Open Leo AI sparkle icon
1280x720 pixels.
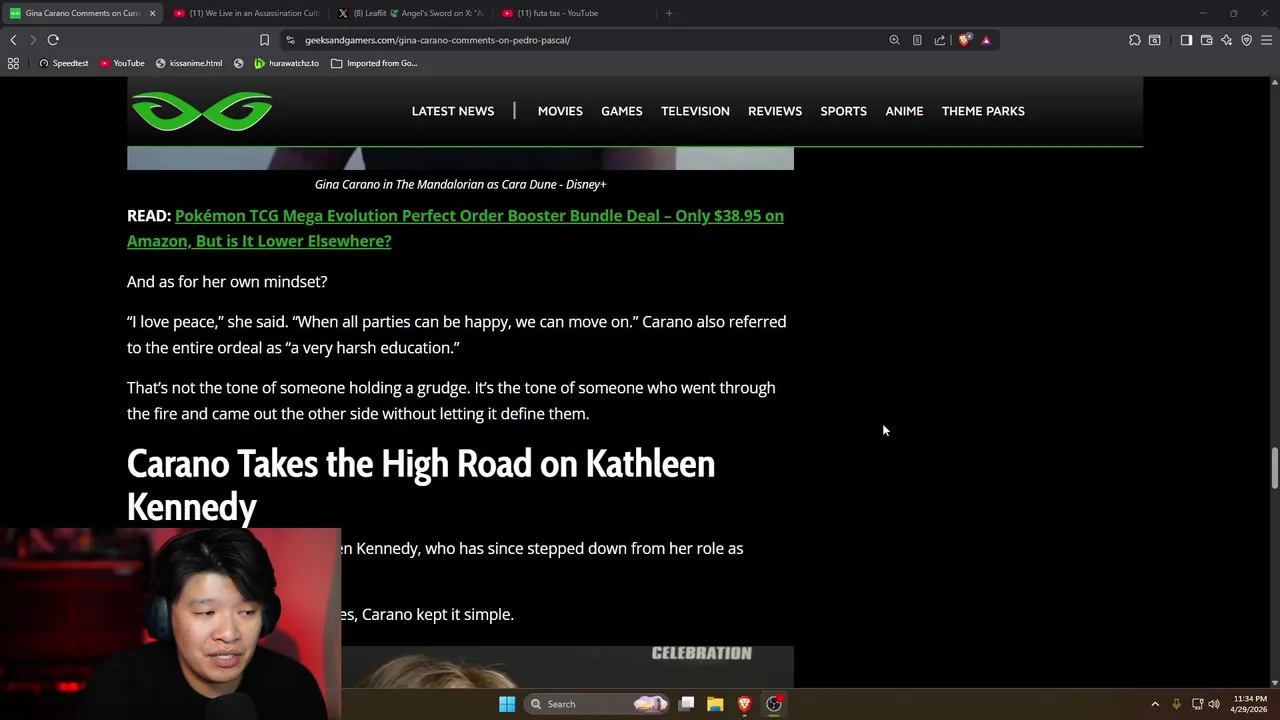pos(1226,40)
